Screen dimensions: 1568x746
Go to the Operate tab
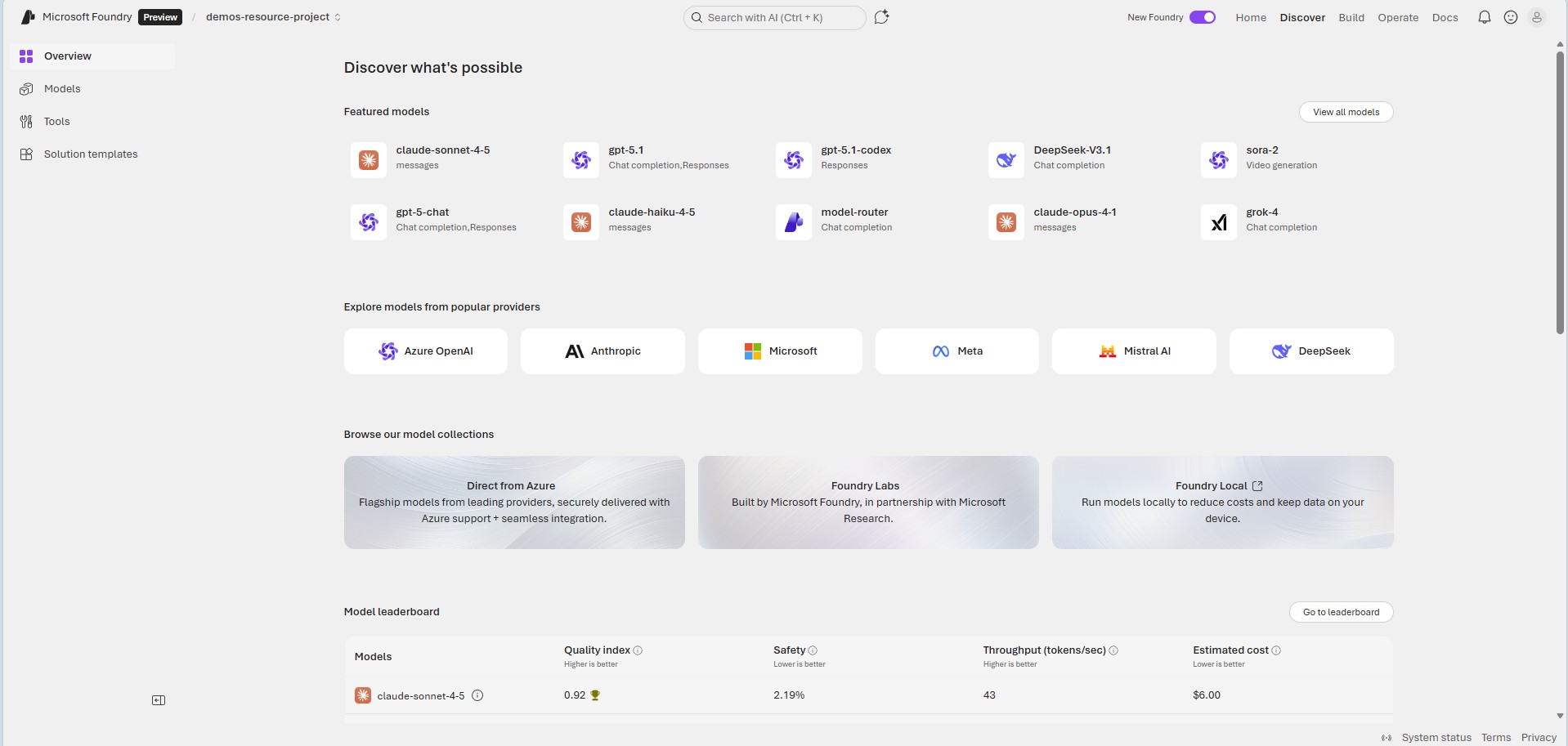pos(1397,17)
